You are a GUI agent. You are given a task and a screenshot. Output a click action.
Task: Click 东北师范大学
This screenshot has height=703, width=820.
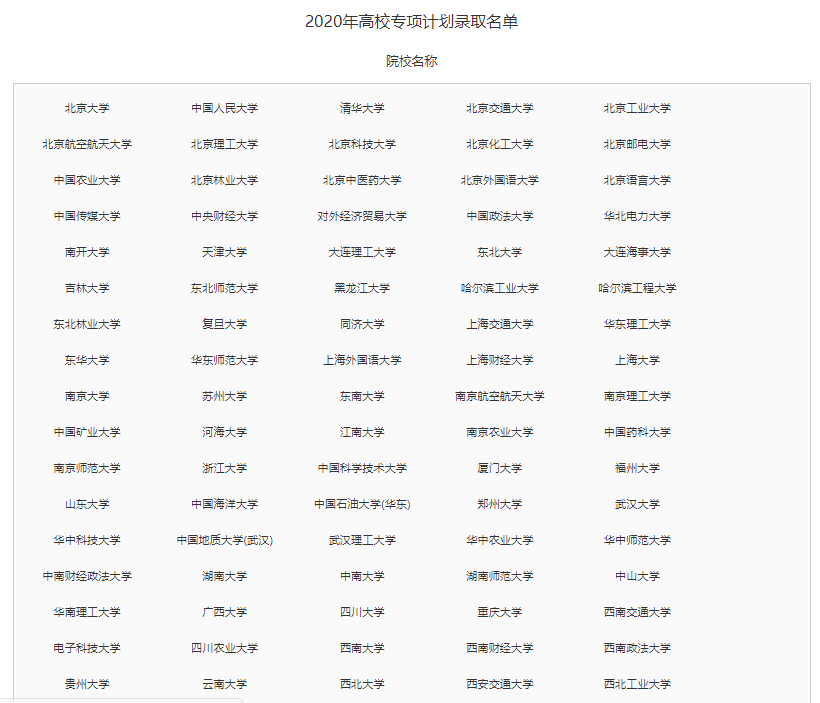tap(224, 288)
